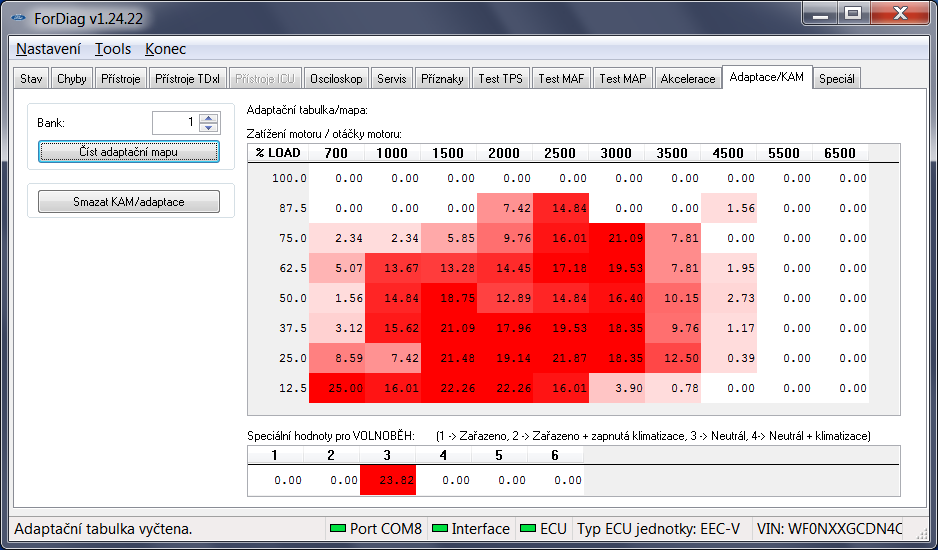Switch to the Stav tab
The height and width of the screenshot is (550, 938).
(31, 79)
